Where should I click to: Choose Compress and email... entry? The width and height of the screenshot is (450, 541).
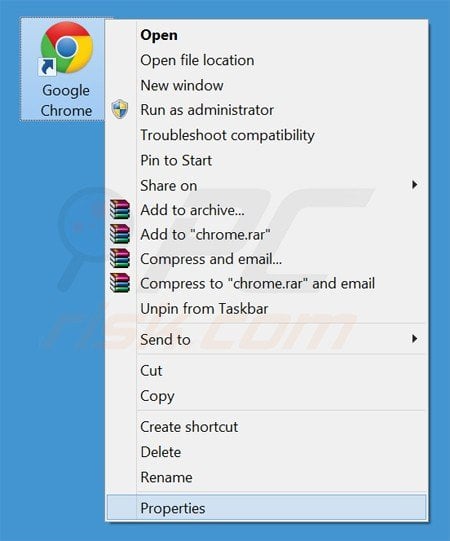266,259
